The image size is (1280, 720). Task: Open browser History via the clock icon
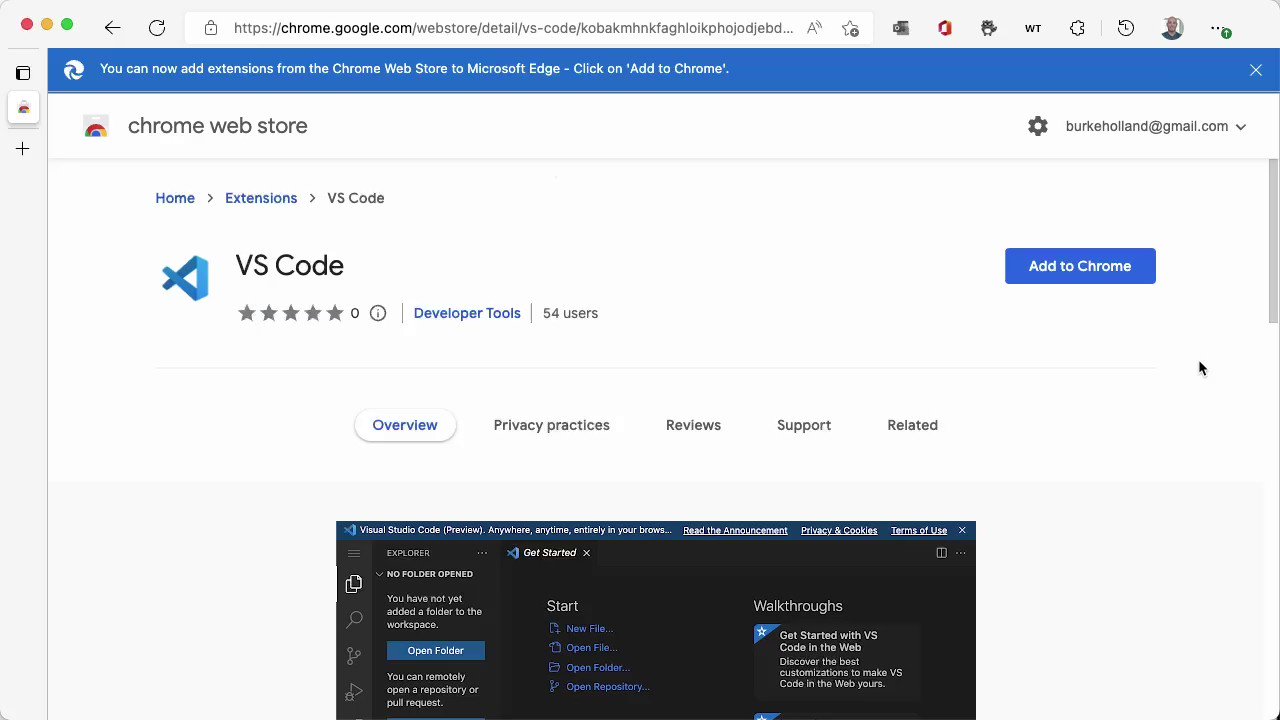[1125, 28]
